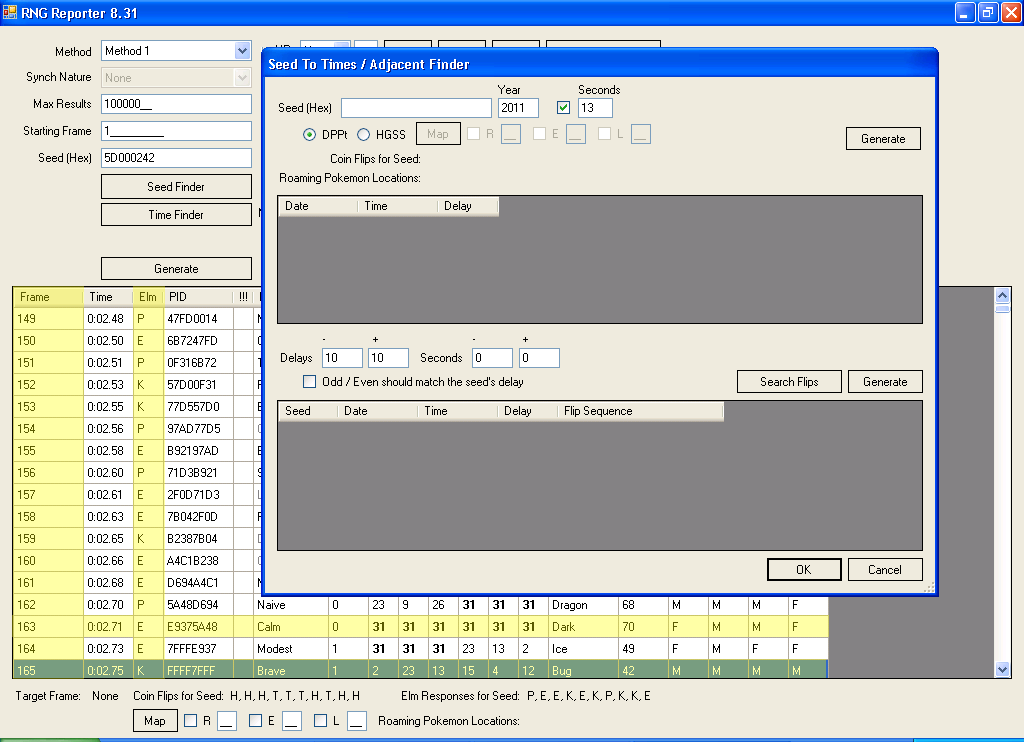Cancel the Seed To Times dialog
1024x742 pixels.
click(x=884, y=570)
